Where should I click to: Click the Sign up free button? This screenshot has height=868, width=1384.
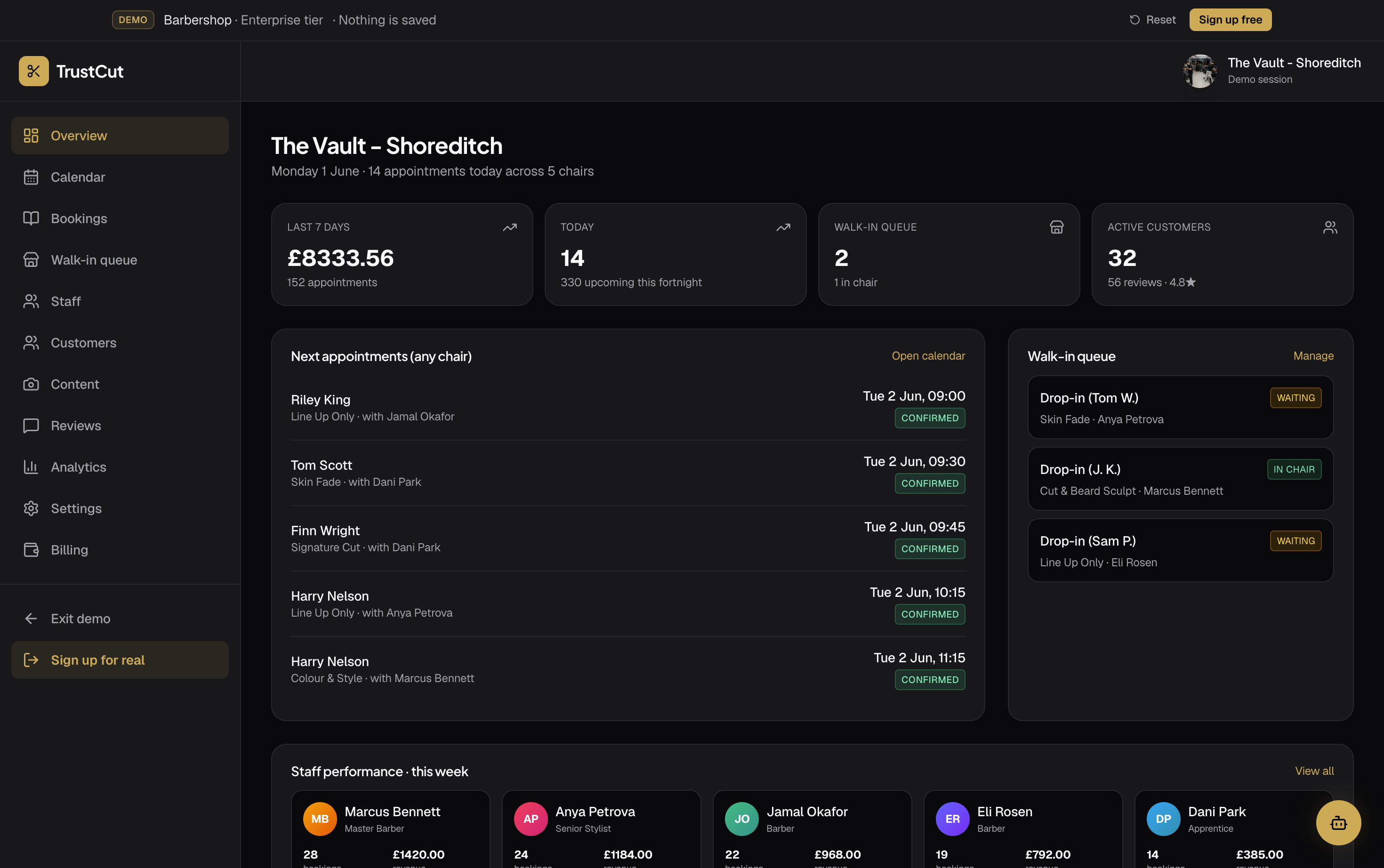[x=1230, y=19]
